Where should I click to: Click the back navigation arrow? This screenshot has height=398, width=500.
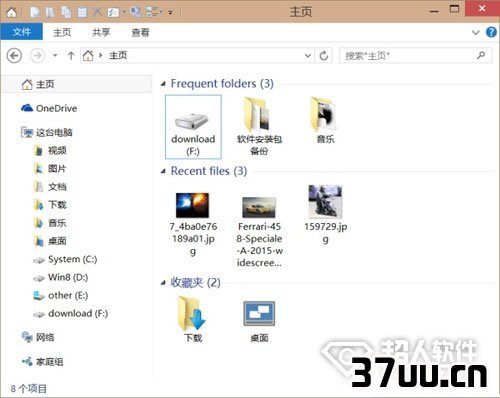14,56
